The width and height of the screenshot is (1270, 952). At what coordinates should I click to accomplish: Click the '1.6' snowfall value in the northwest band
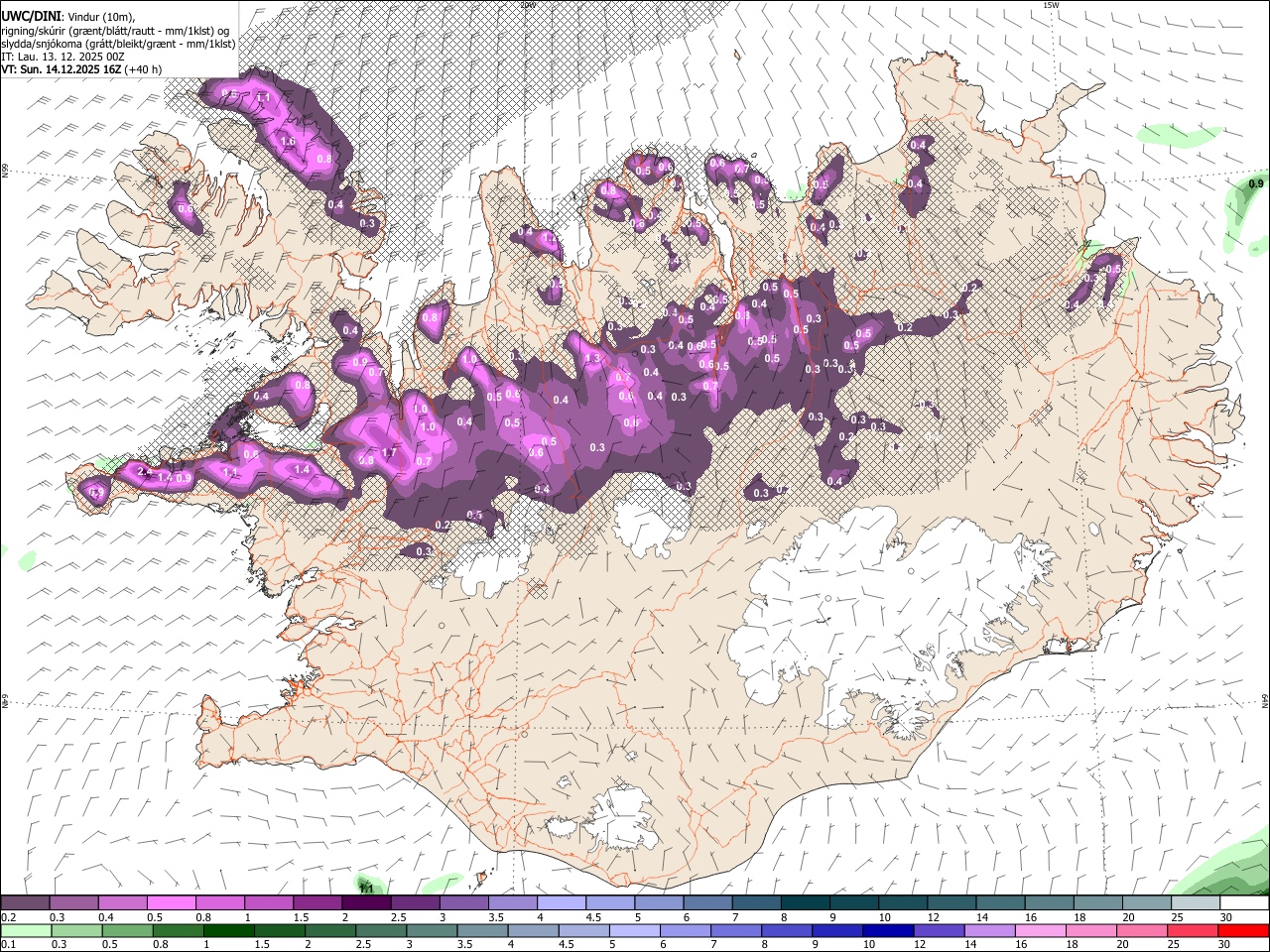pyautogui.click(x=289, y=142)
